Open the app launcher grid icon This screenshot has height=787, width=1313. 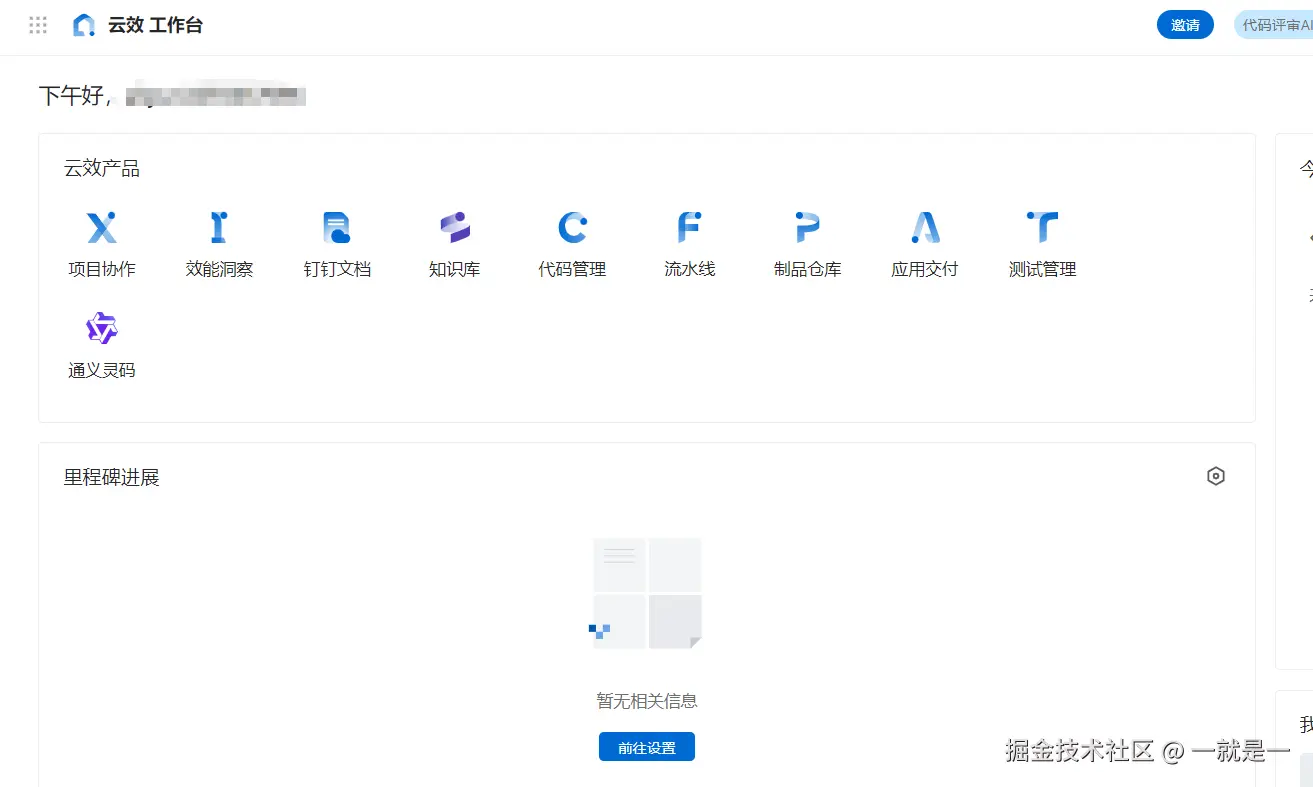click(38, 26)
